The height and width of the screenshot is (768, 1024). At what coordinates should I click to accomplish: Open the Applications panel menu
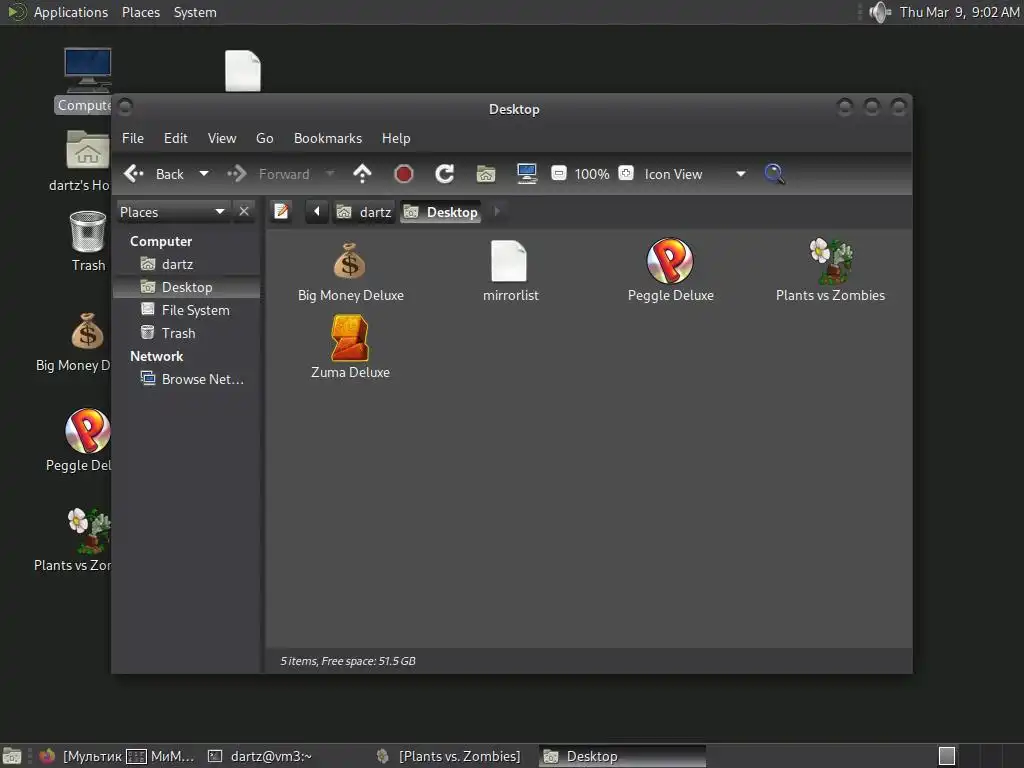click(57, 12)
